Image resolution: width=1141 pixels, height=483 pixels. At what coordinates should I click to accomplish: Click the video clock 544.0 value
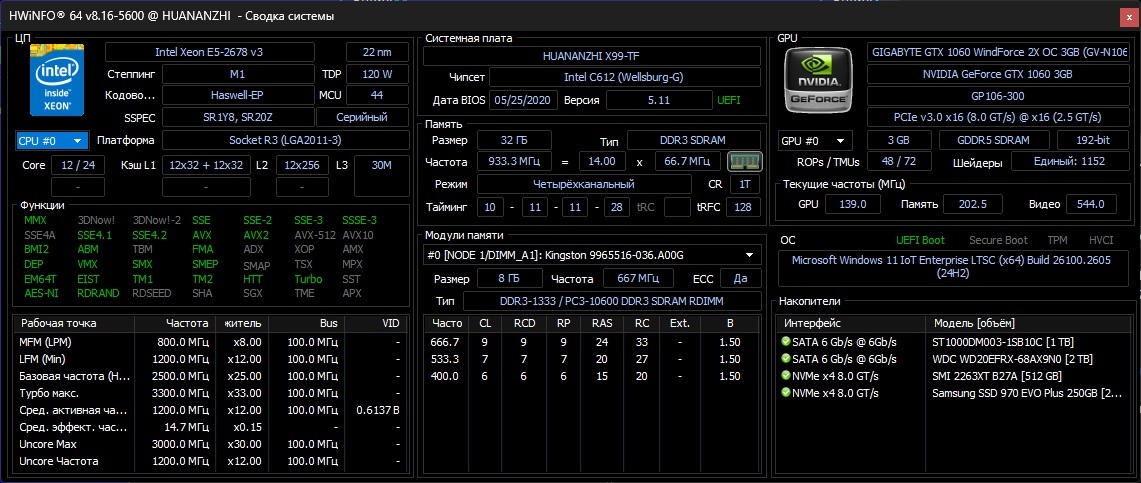(x=1092, y=204)
